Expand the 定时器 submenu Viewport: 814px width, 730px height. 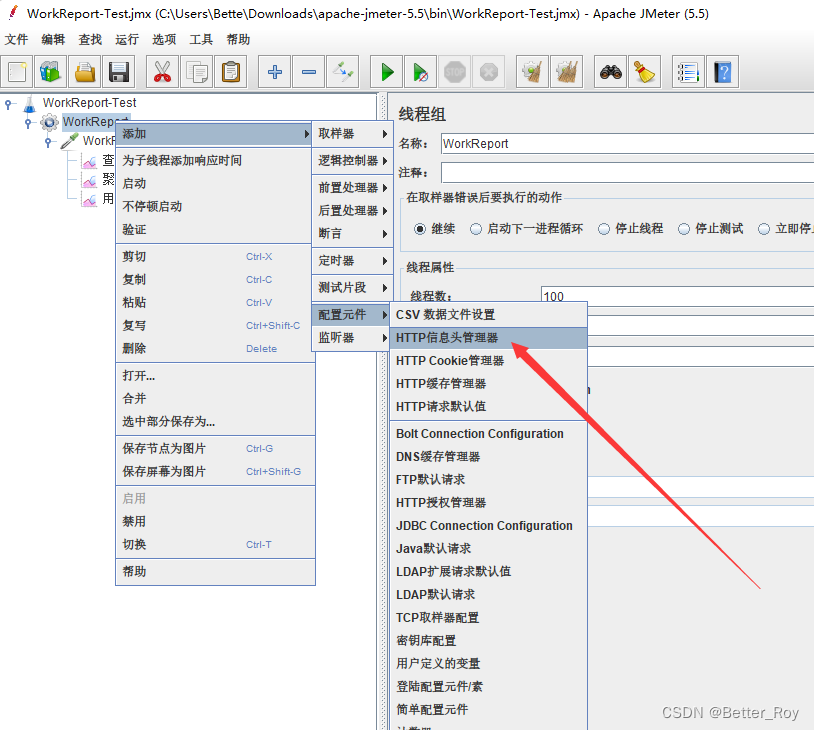352,261
